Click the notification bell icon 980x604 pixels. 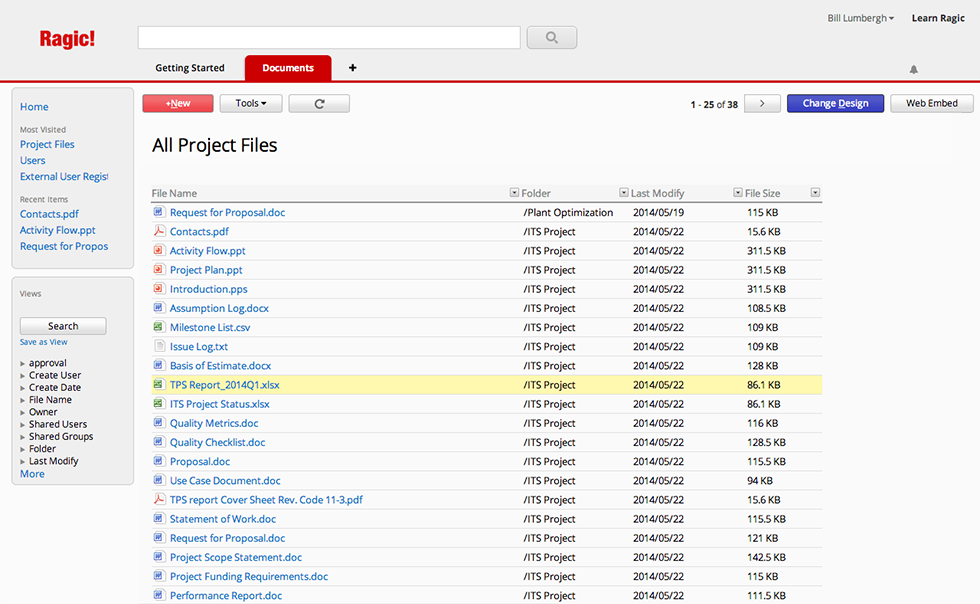913,69
